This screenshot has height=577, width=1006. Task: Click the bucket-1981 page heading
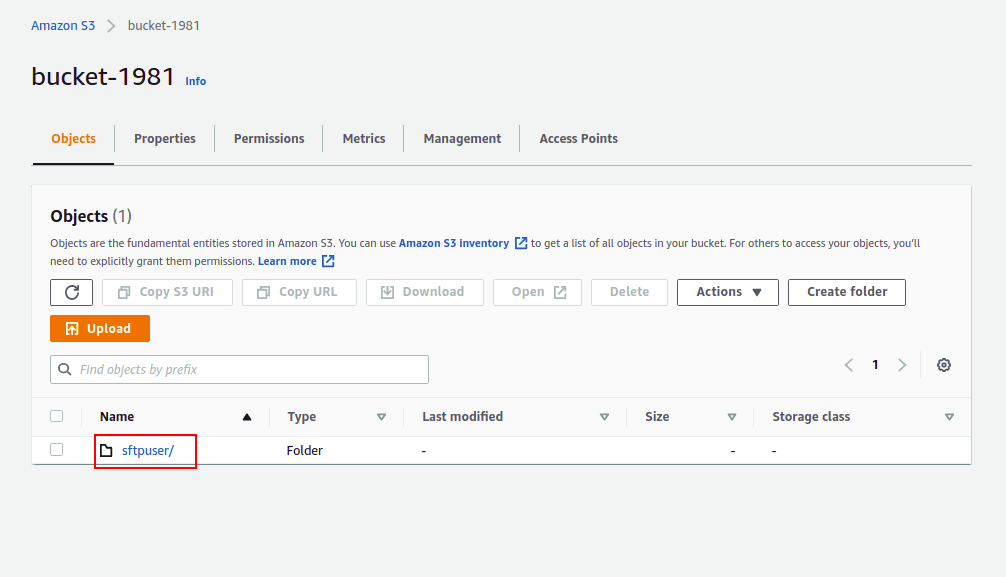coord(103,76)
